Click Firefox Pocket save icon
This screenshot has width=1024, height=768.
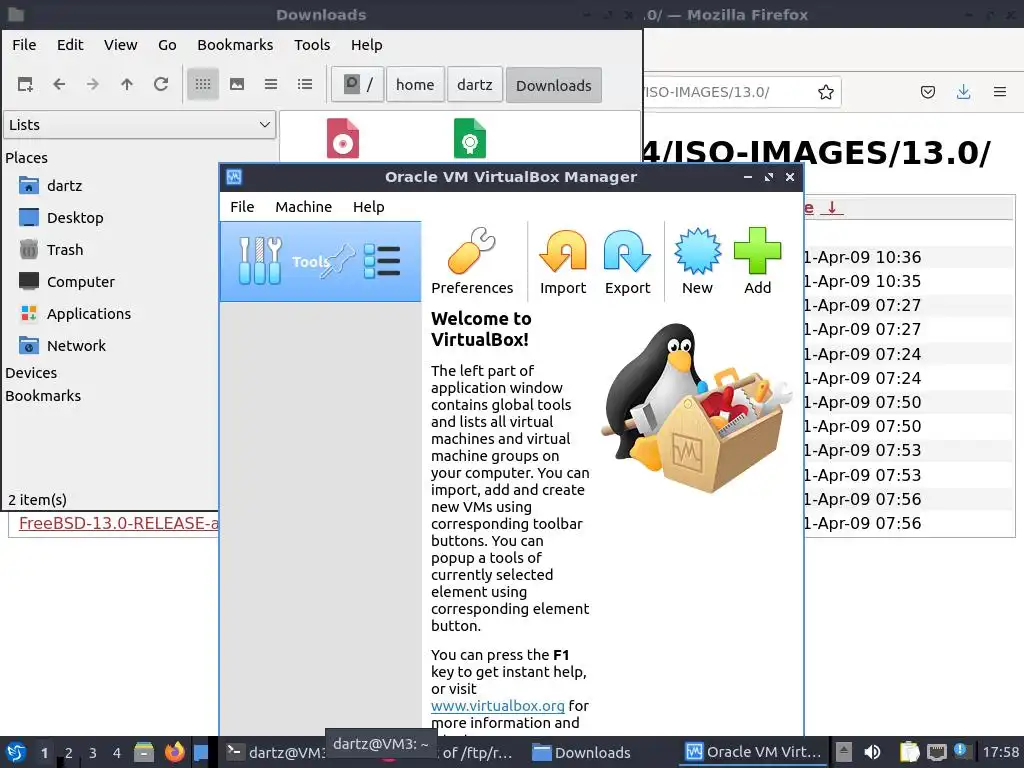click(x=927, y=92)
